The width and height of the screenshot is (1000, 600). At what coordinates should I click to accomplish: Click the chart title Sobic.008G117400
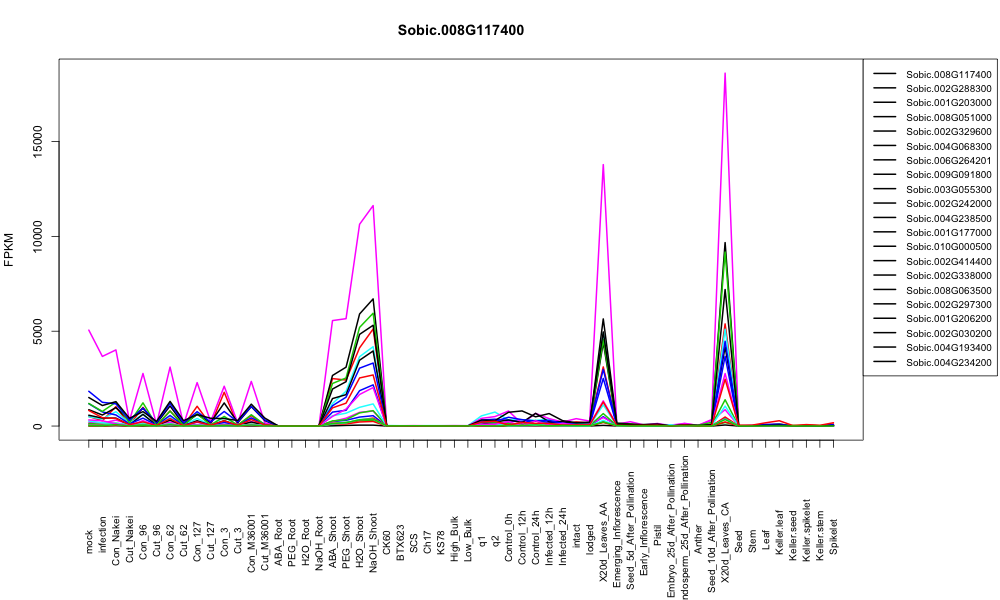pyautogui.click(x=460, y=31)
